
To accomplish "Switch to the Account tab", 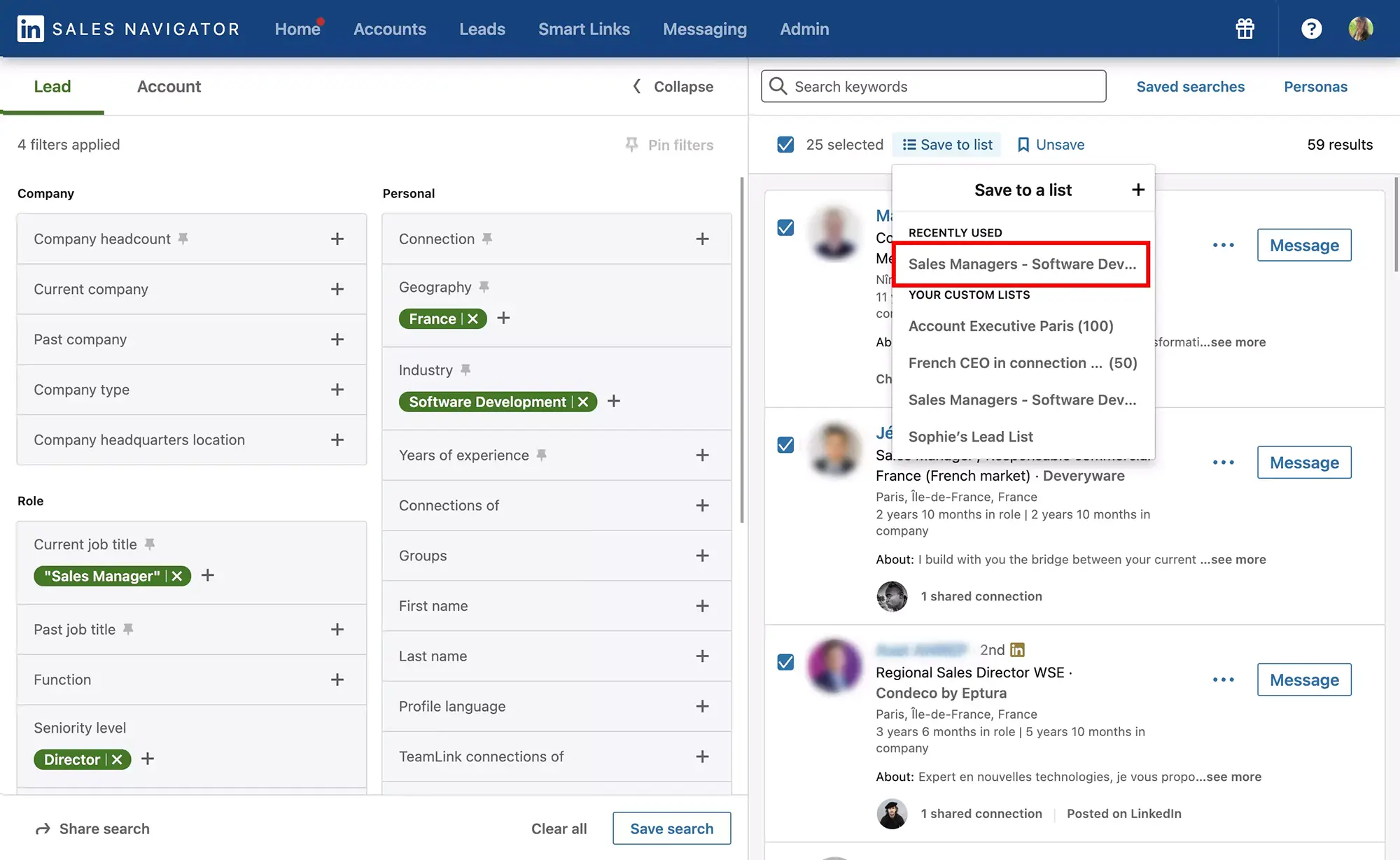I will coord(168,86).
